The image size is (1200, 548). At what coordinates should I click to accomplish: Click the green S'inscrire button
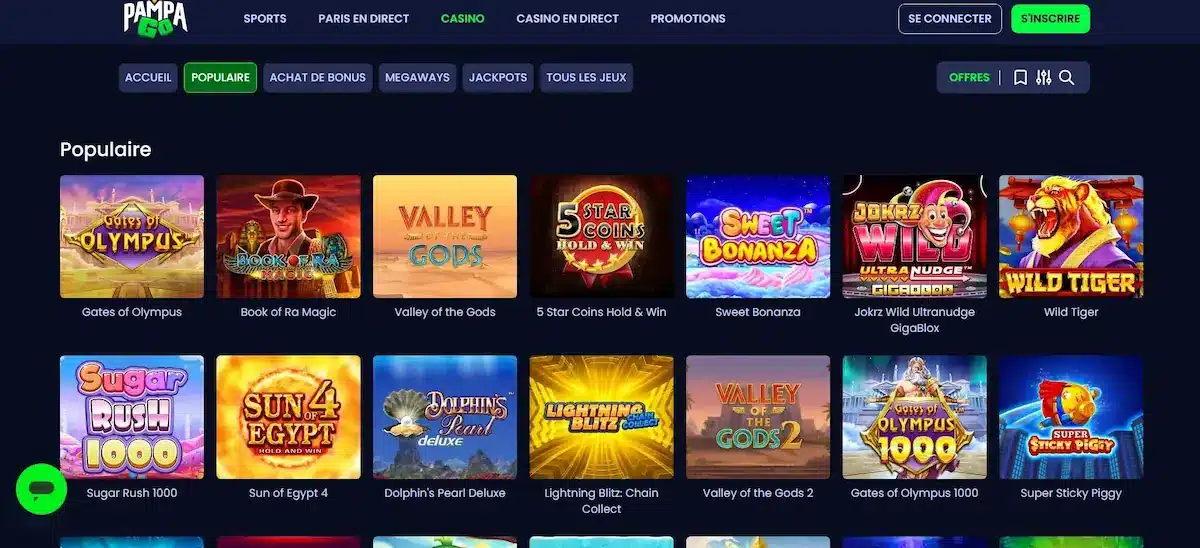tap(1050, 18)
